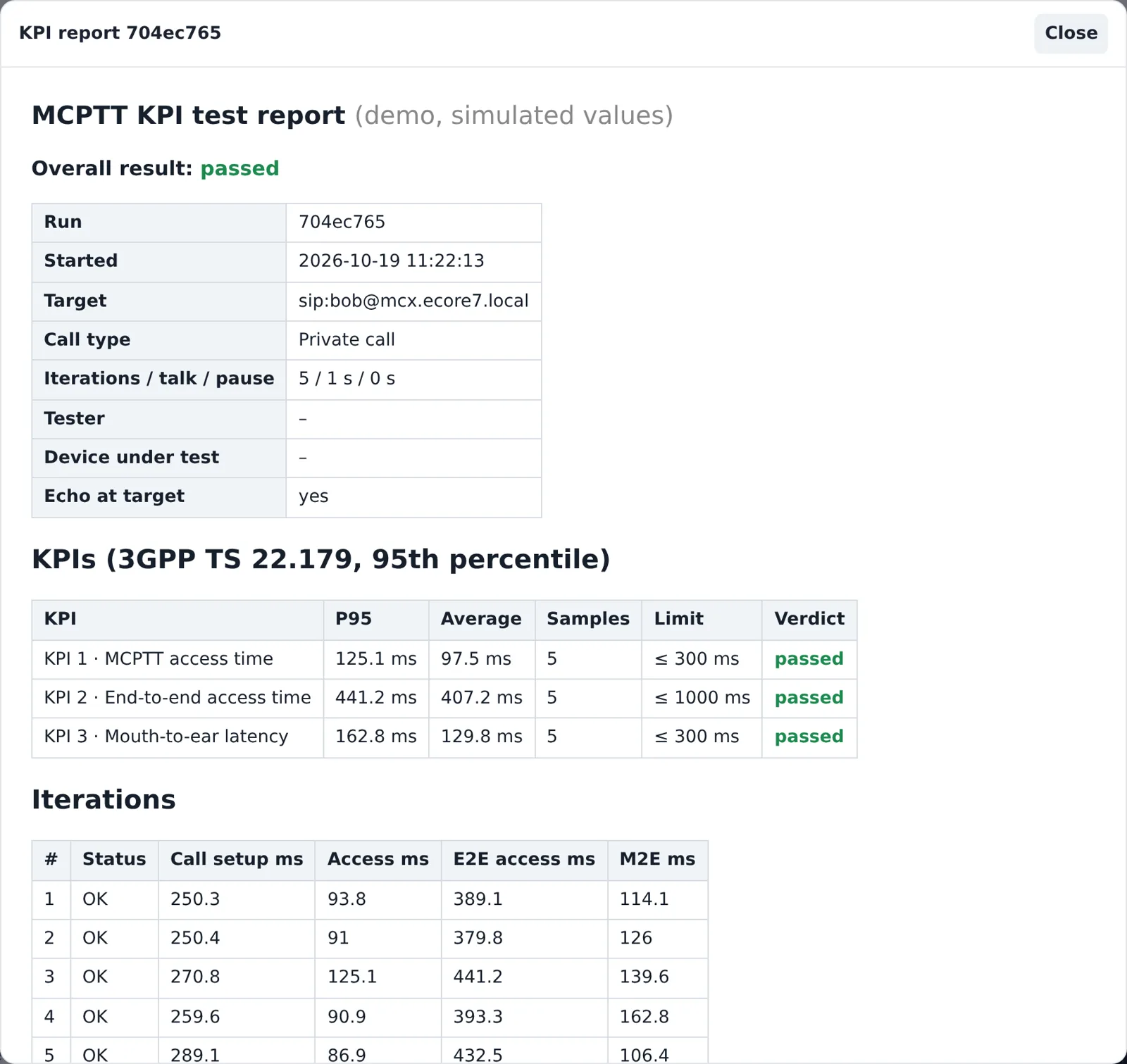Click the KPI report 704ec765 dialog title

pos(120,33)
